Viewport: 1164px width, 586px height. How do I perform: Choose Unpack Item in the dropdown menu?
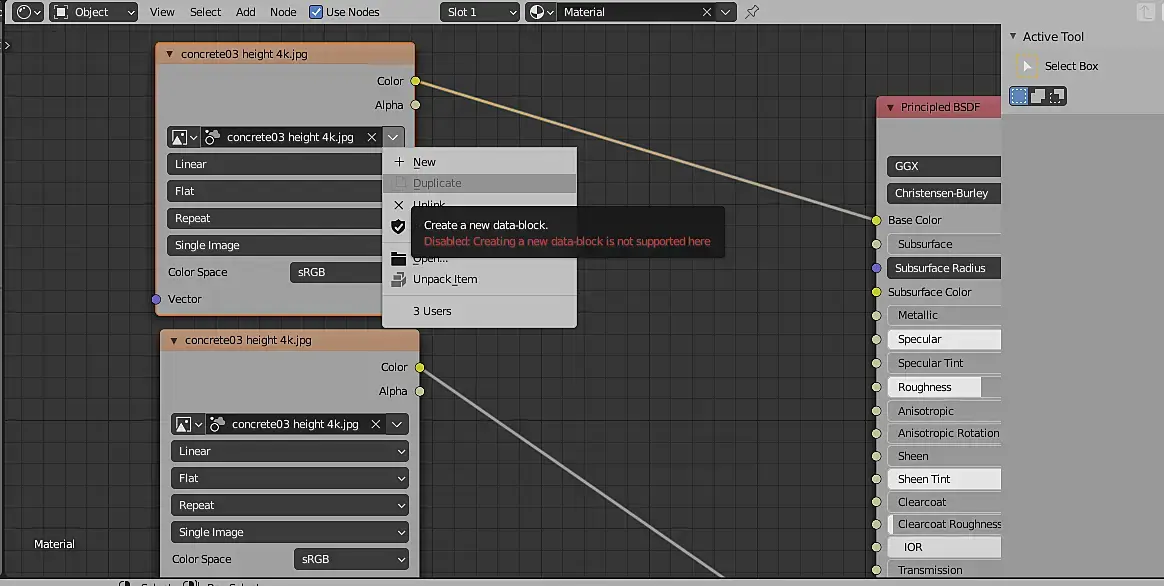point(479,279)
